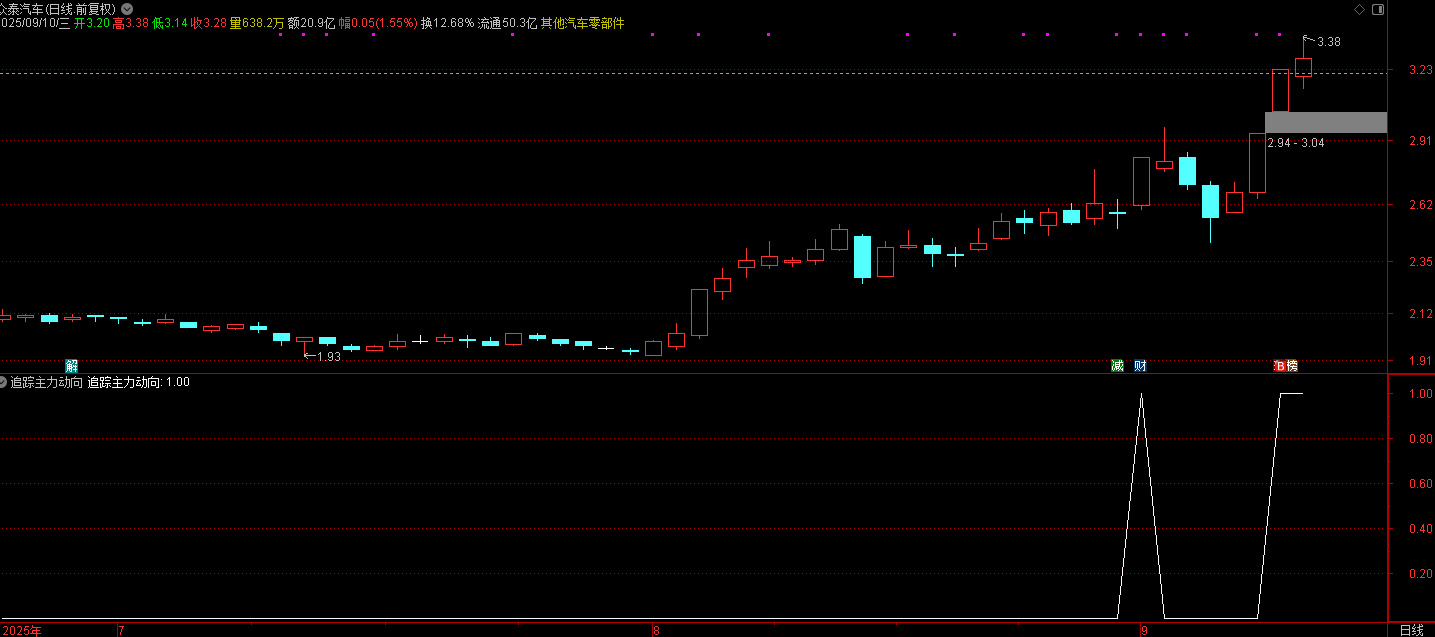The height and width of the screenshot is (637, 1435).
Task: Click the month 8 time axis marker
Action: (656, 631)
